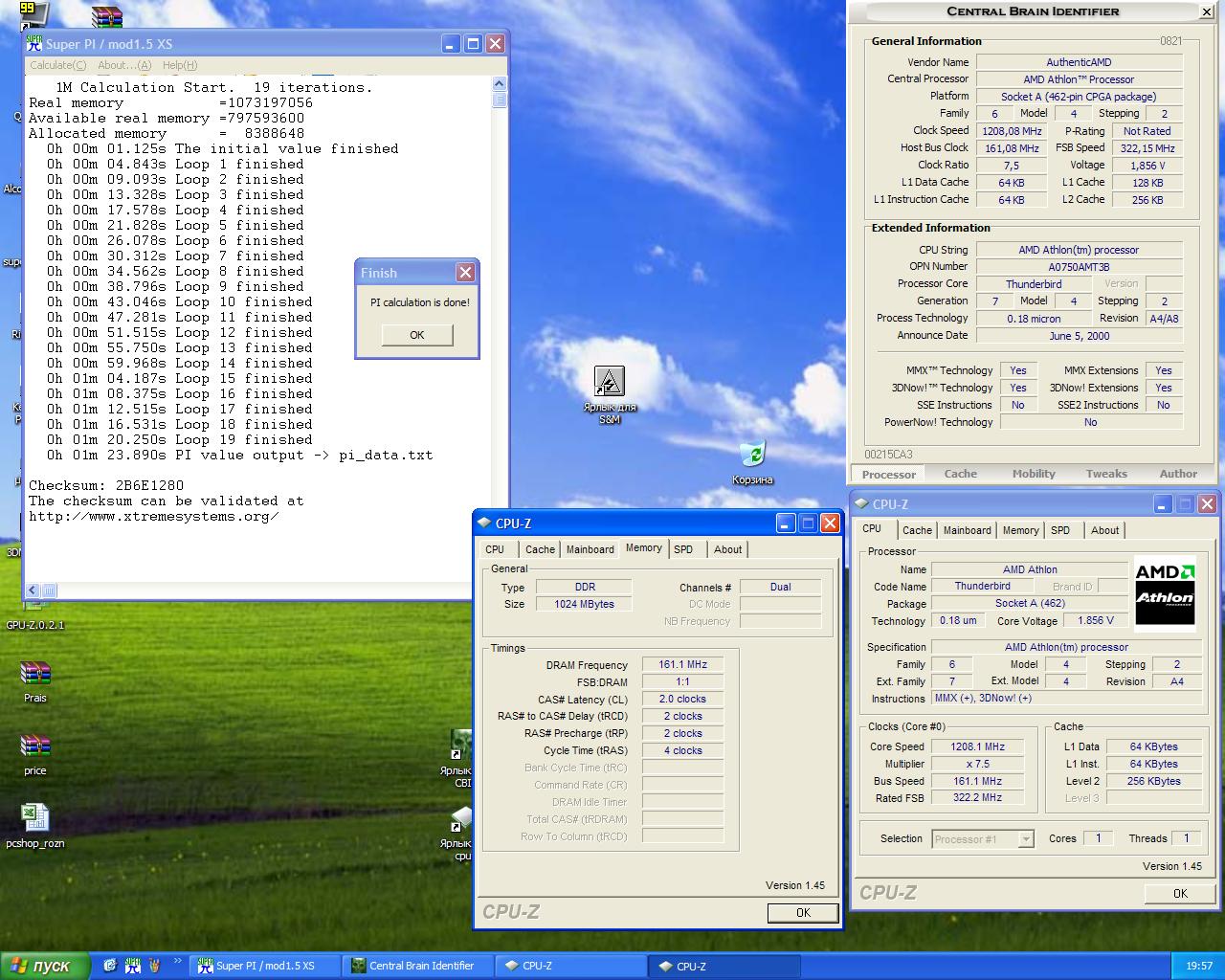
Task: Select the Ярлык cpu desktop shortcut
Action: coord(460,820)
